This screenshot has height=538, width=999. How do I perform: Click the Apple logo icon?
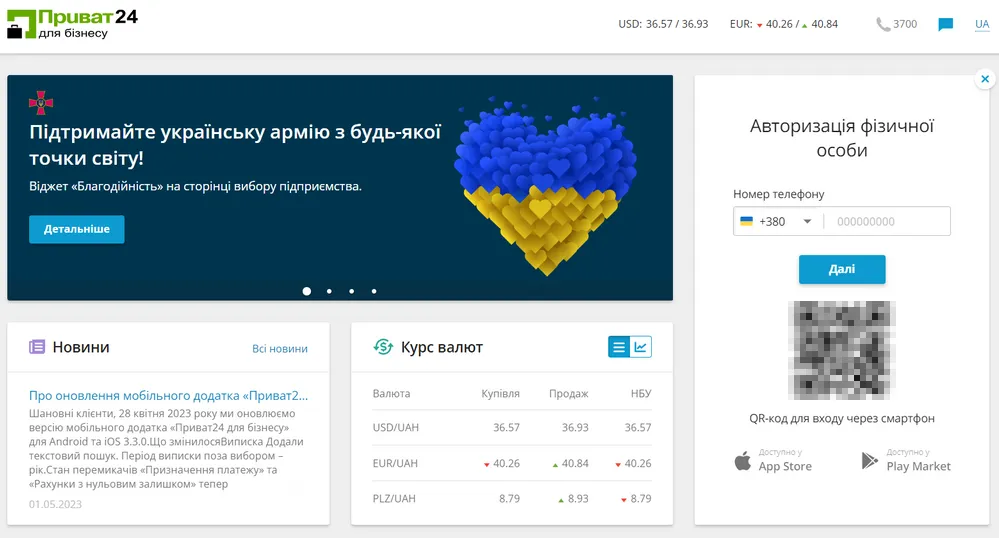(x=742, y=460)
